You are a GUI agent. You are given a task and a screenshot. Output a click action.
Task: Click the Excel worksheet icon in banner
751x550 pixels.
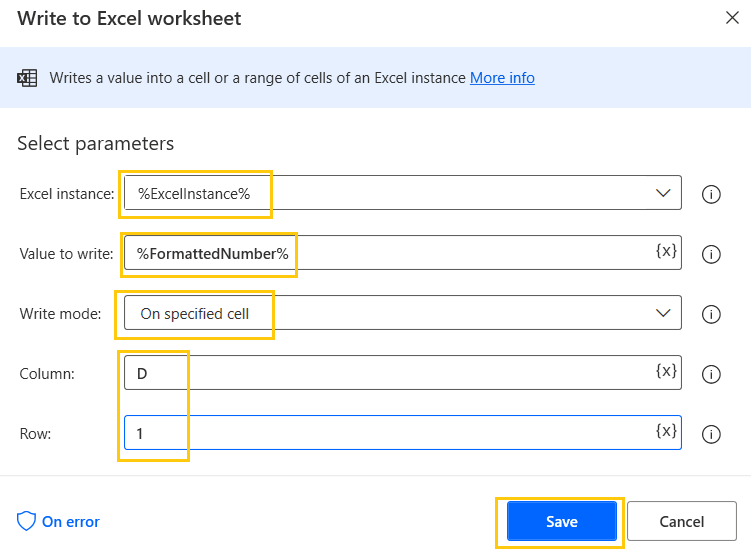click(x=27, y=78)
